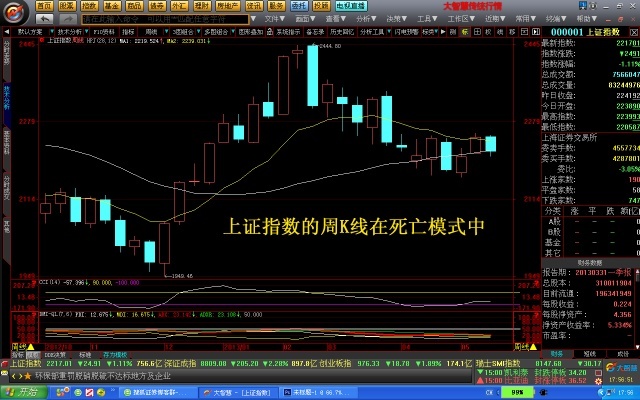
Task: Click the message flag icon in the title bar
Action: point(583,6)
